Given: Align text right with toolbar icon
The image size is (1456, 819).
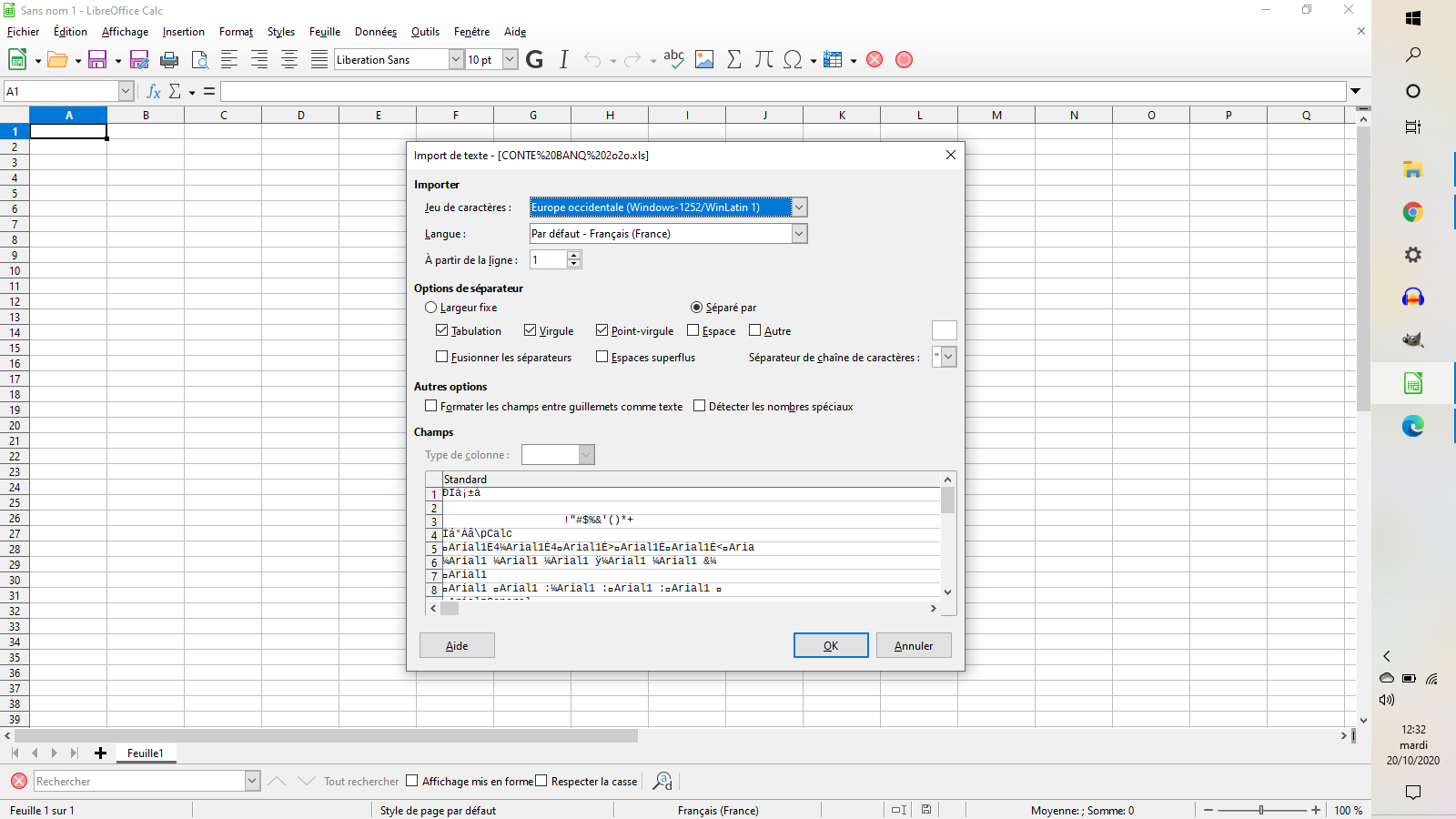Looking at the screenshot, I should click(259, 59).
